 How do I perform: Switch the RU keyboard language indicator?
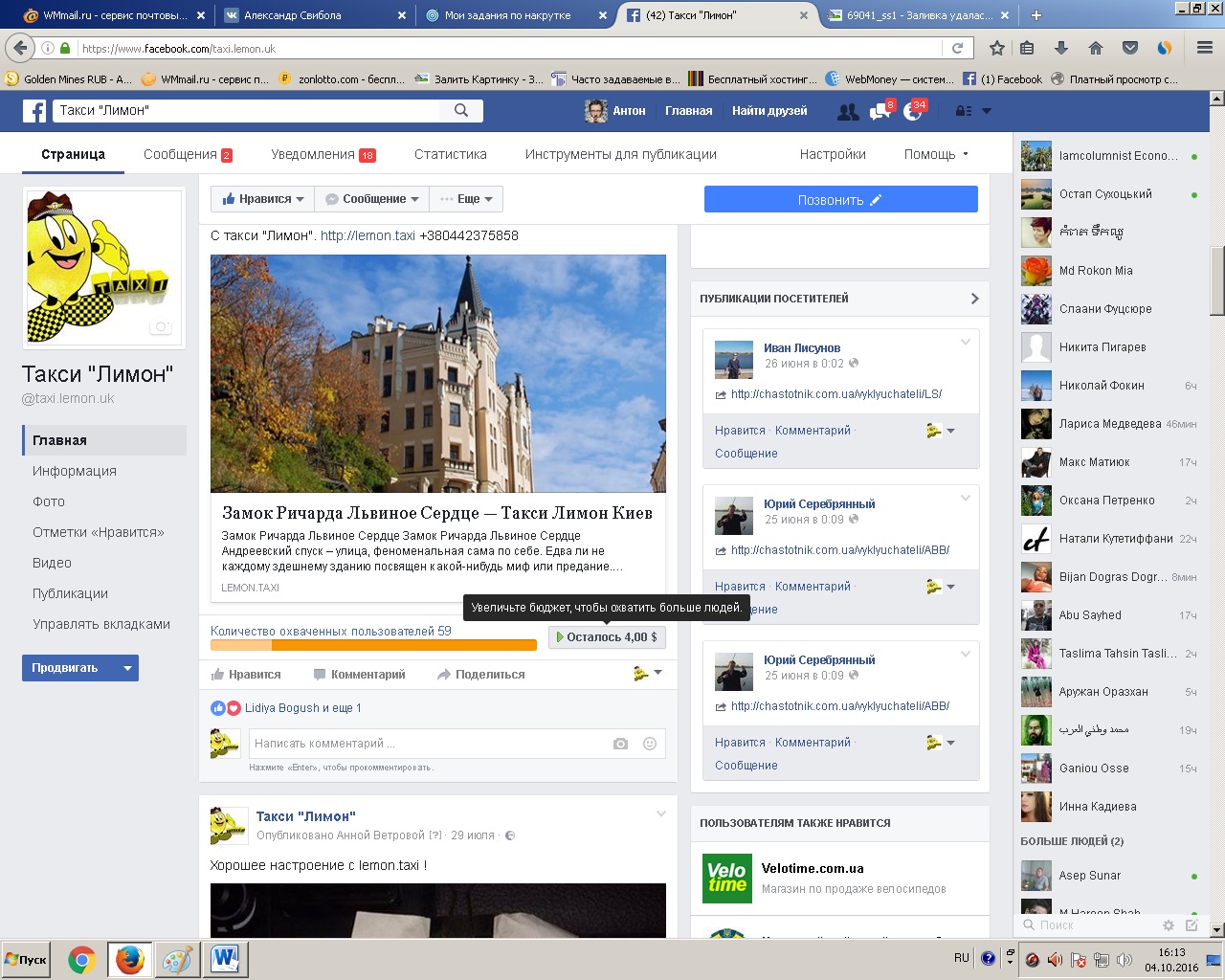pos(961,958)
